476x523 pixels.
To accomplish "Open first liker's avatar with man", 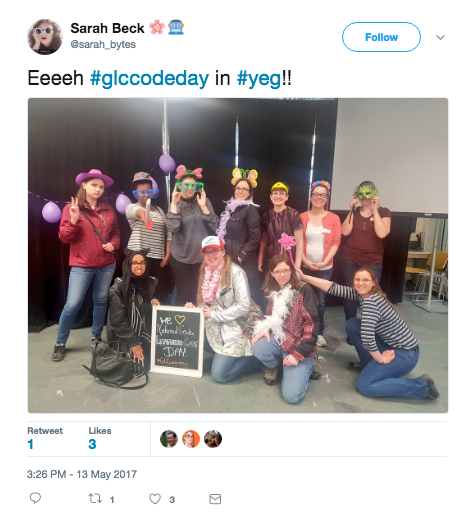I will coord(169,439).
